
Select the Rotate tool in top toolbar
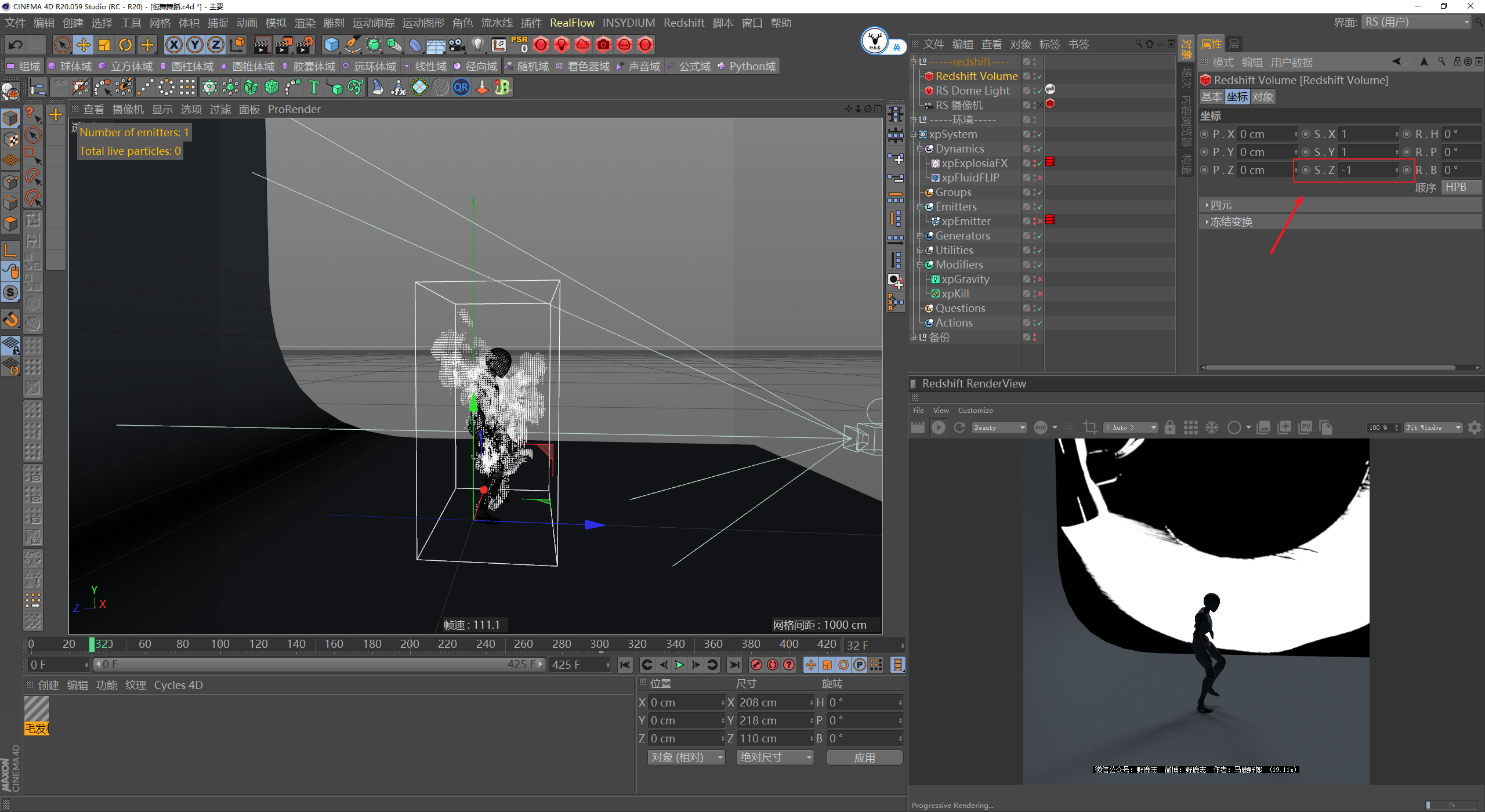tap(125, 45)
